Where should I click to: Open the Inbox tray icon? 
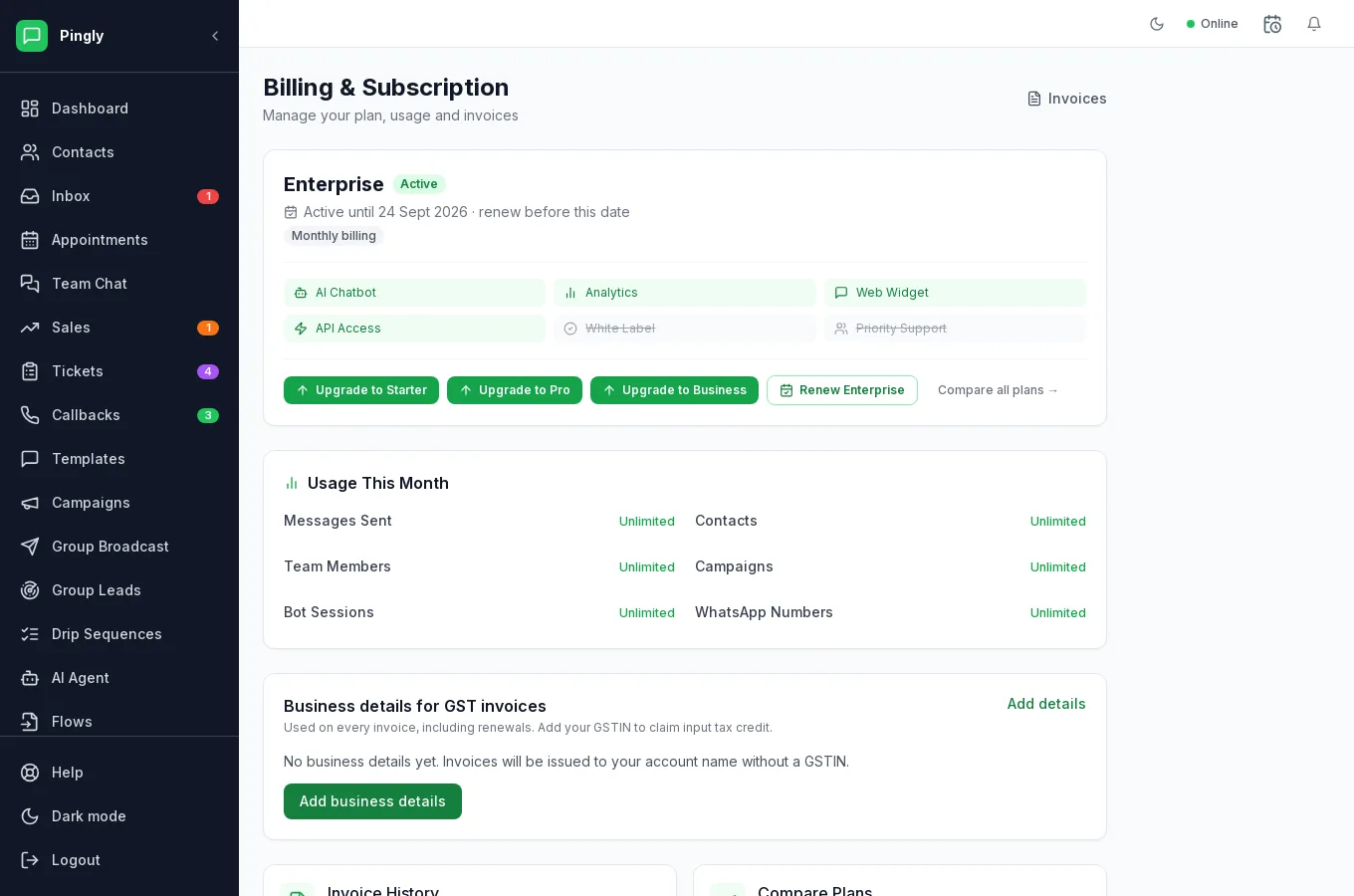click(x=30, y=196)
